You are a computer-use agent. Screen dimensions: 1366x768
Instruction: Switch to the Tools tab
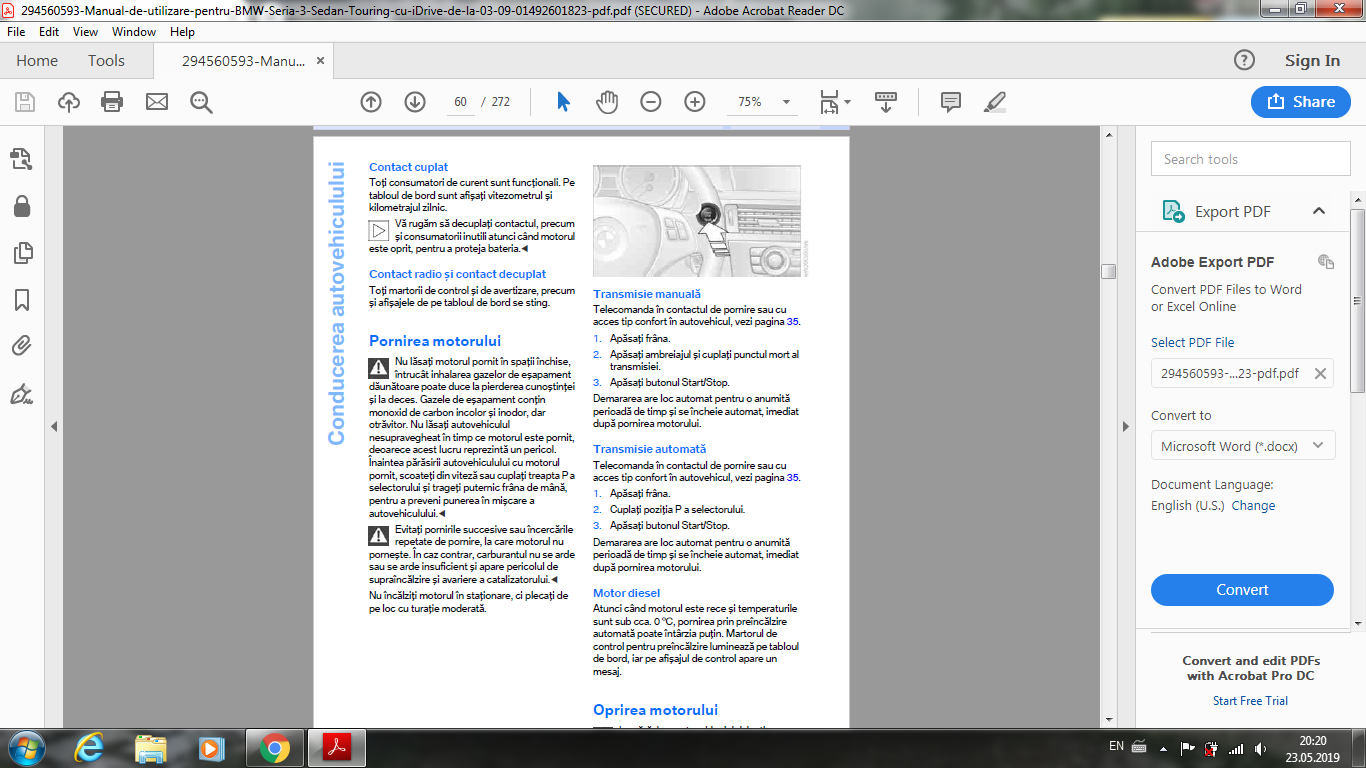tap(106, 61)
